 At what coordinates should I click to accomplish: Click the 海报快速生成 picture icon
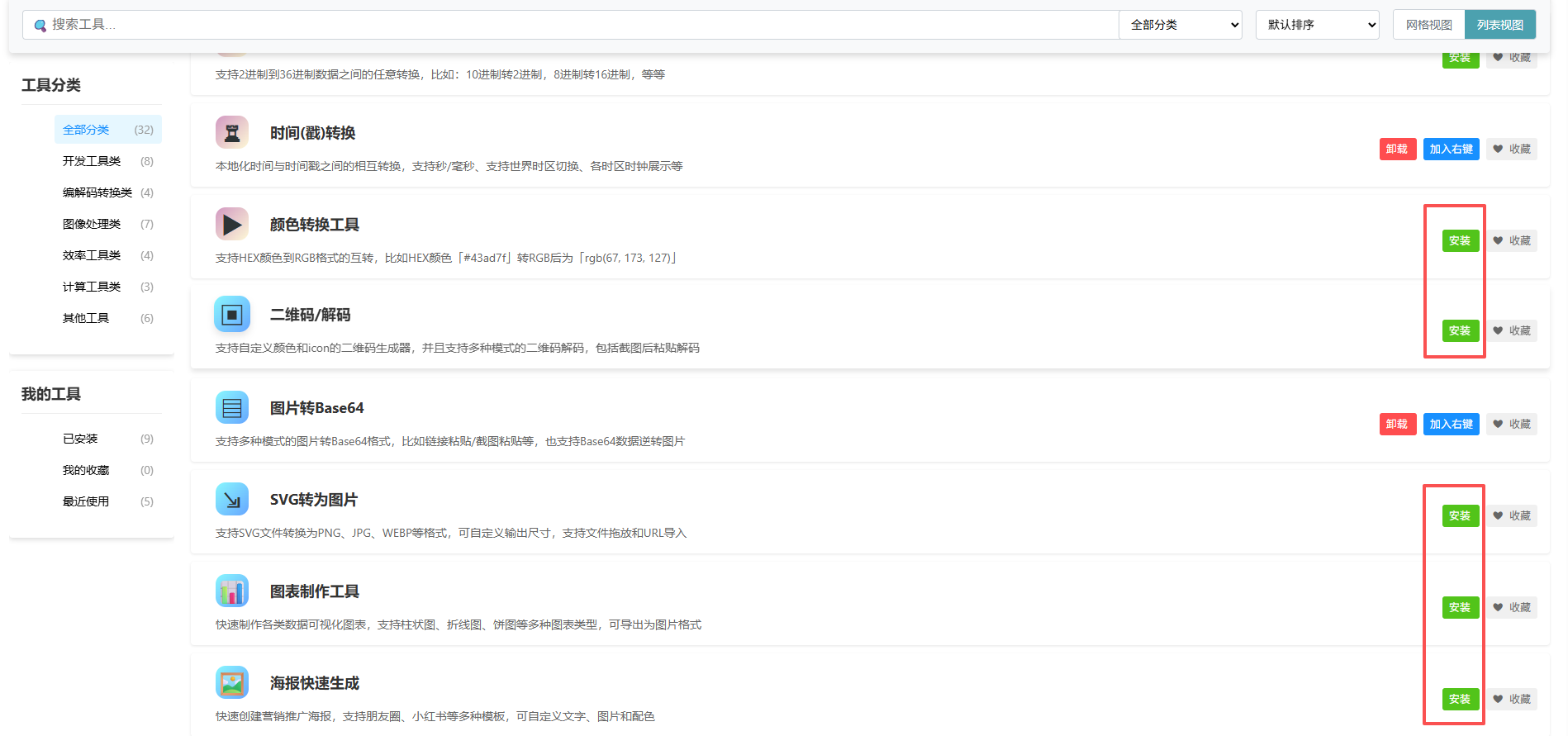point(232,683)
